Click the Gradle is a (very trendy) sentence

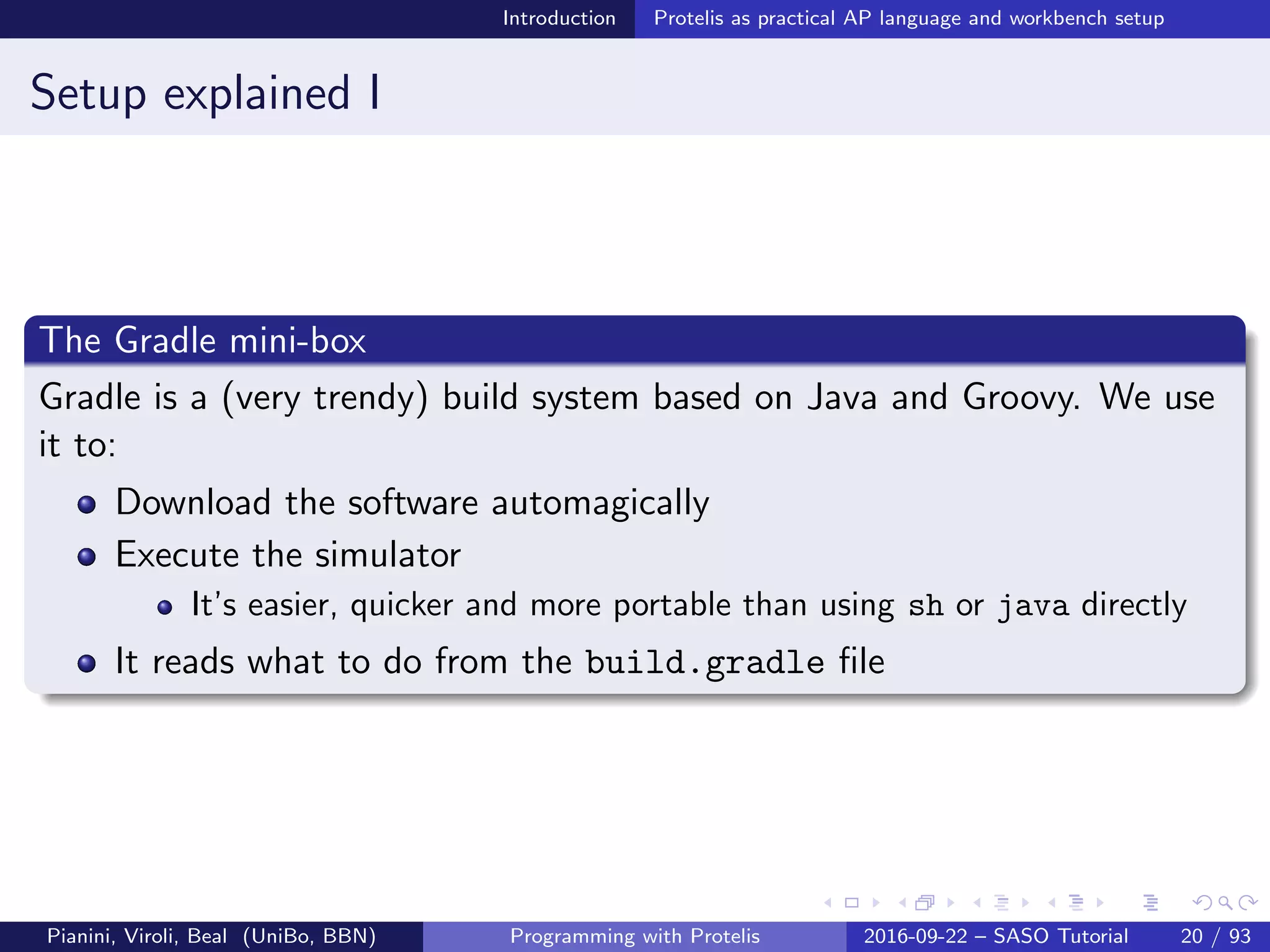coord(627,421)
